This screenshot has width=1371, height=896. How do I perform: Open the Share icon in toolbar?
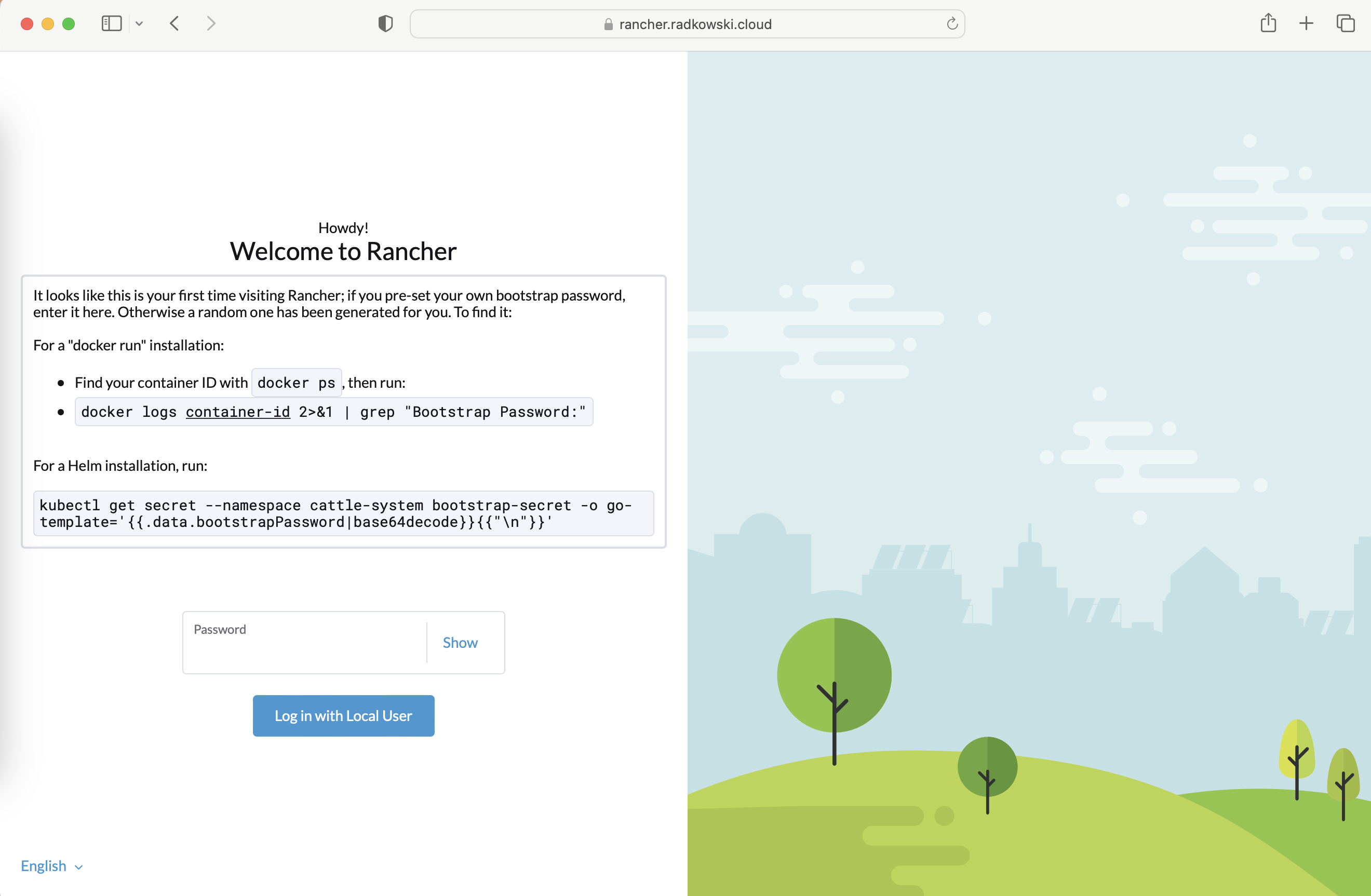(x=1268, y=23)
